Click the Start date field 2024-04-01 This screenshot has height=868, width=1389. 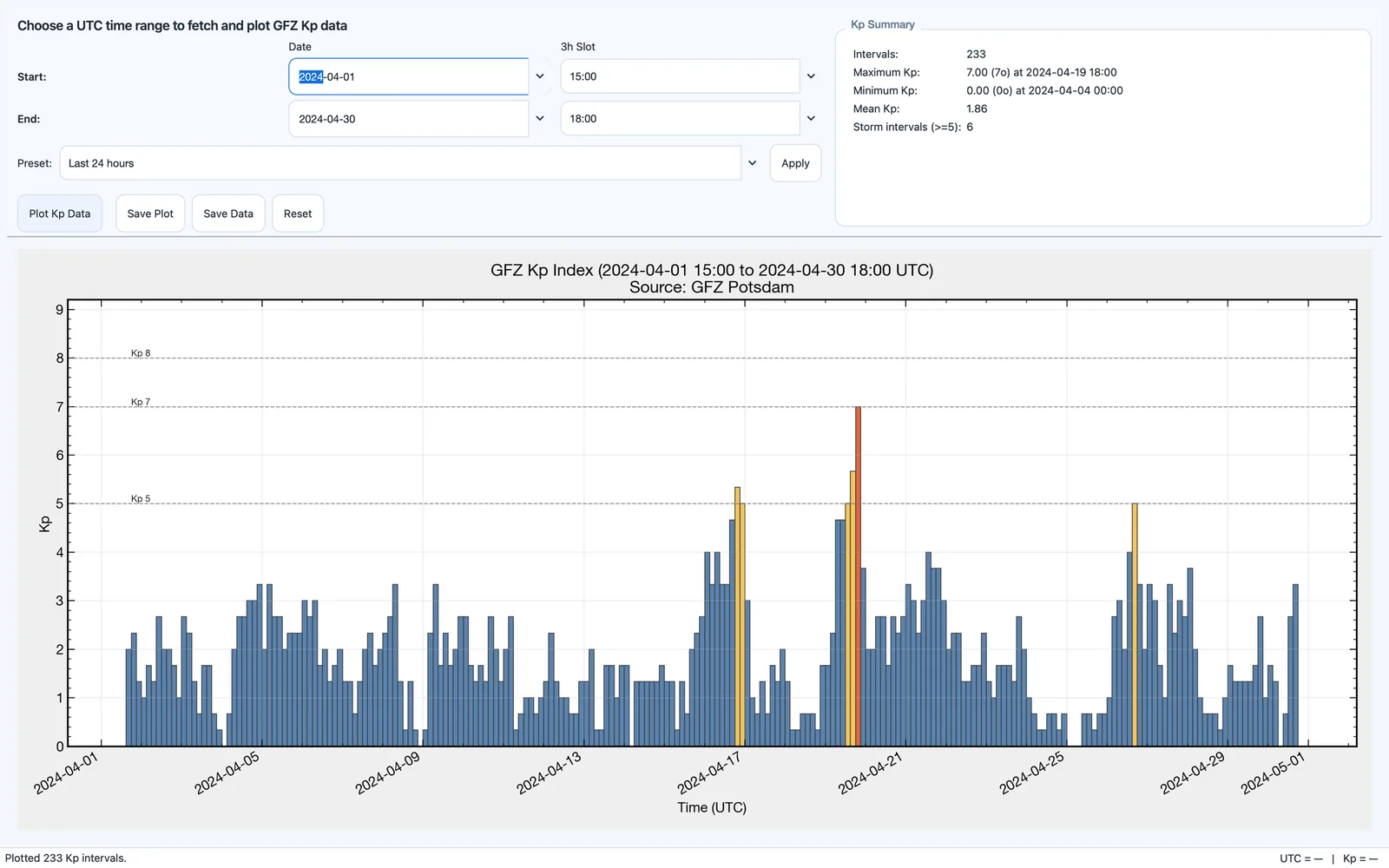click(x=409, y=76)
